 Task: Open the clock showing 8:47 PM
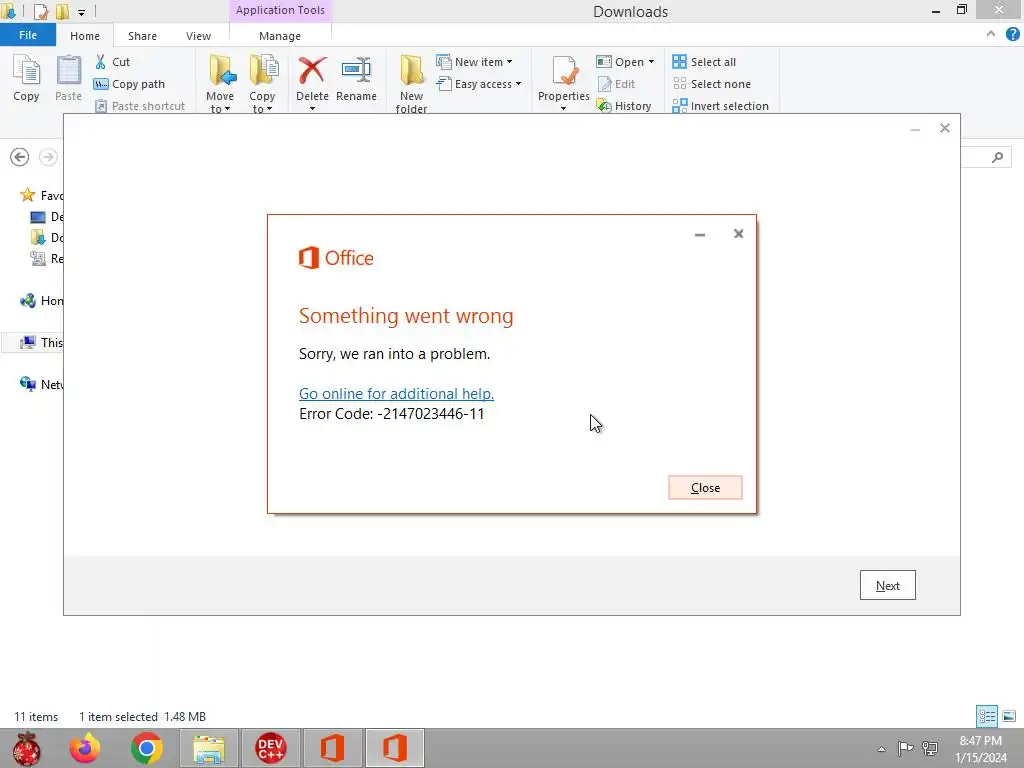(980, 748)
